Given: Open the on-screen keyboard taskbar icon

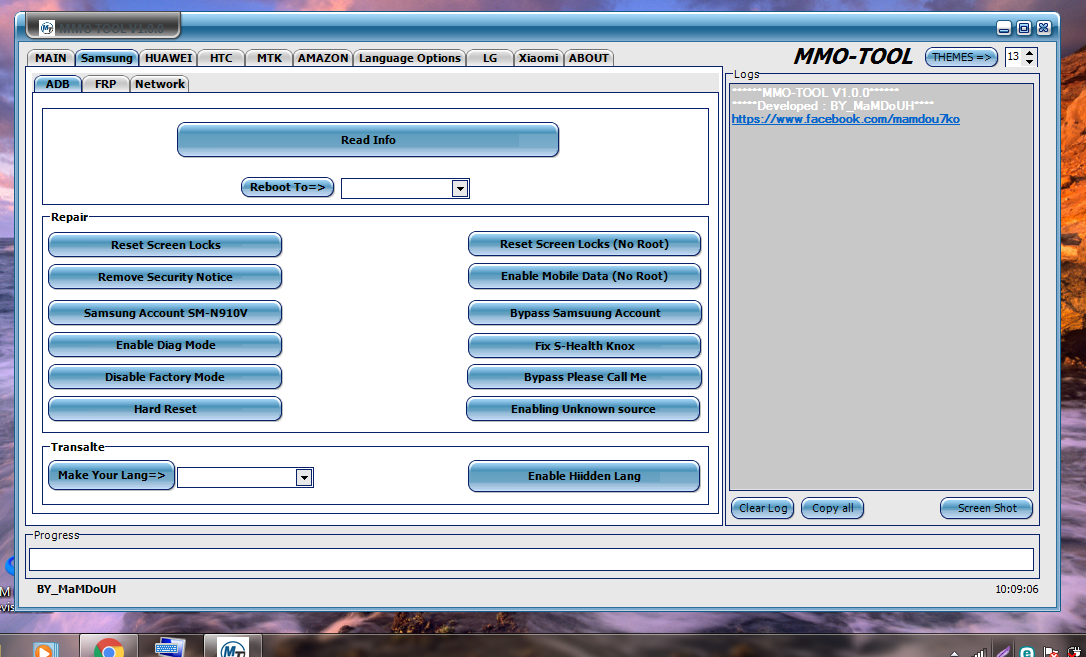Looking at the screenshot, I should [169, 648].
